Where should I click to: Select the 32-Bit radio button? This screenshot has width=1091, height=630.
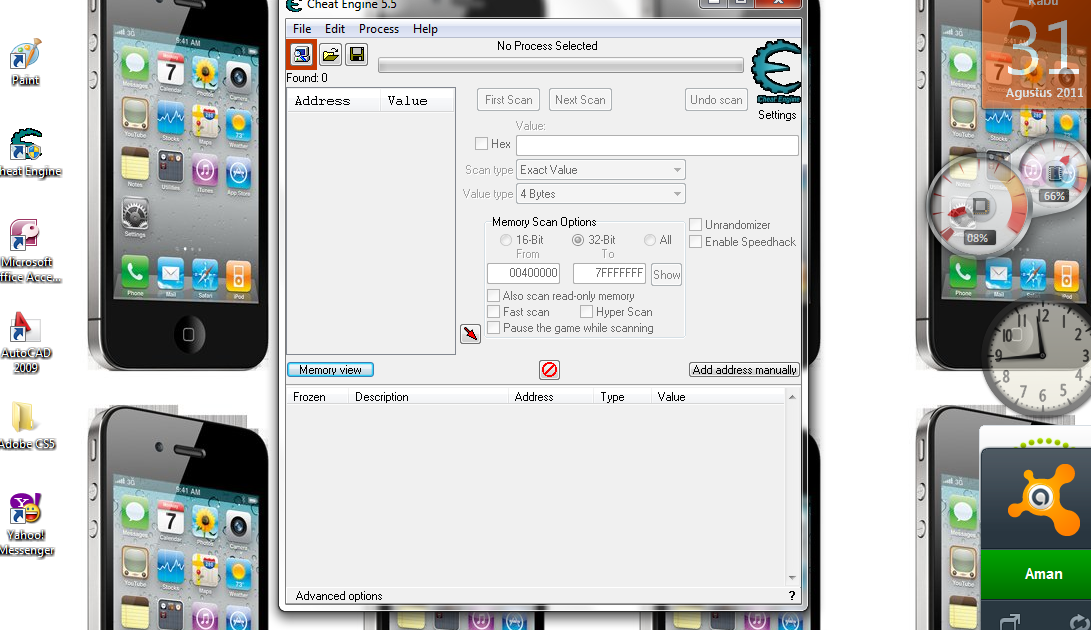coord(578,240)
